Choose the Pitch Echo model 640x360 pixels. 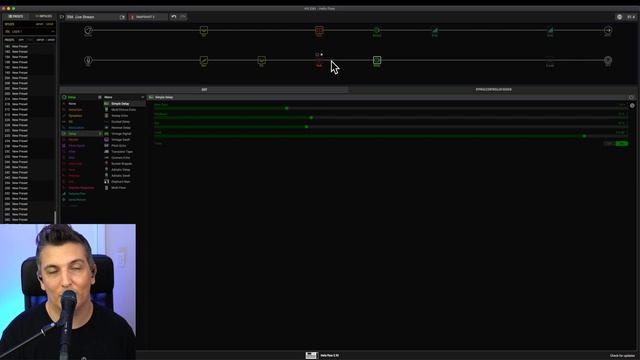coord(119,146)
